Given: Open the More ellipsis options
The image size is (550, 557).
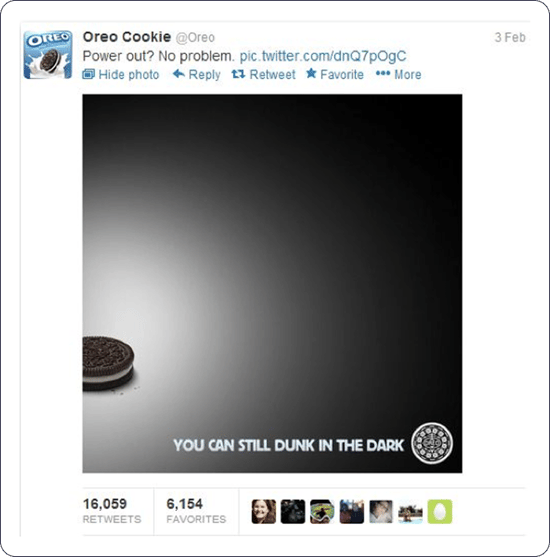Looking at the screenshot, I should tap(399, 74).
